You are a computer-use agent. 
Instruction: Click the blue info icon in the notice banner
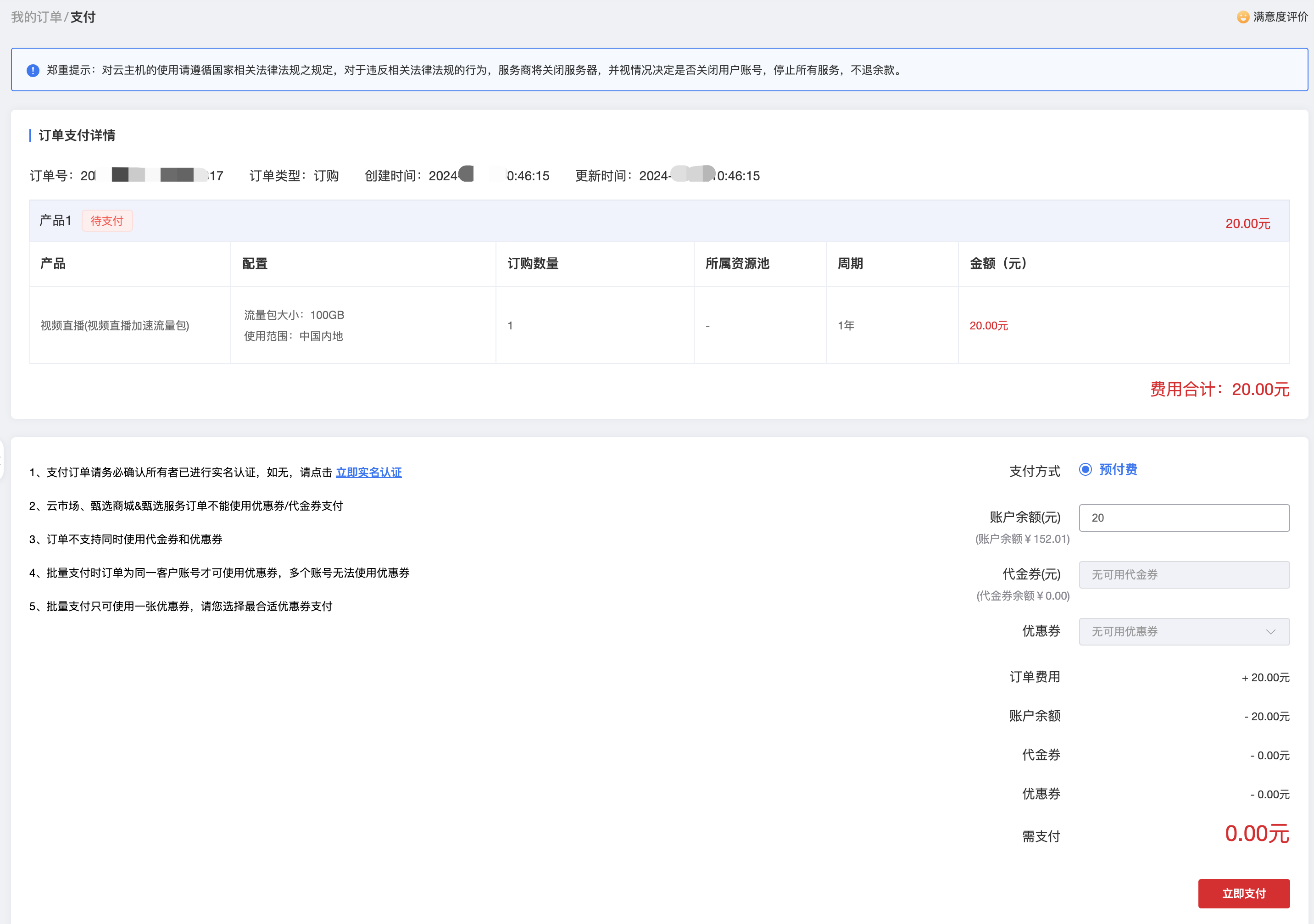[33, 70]
